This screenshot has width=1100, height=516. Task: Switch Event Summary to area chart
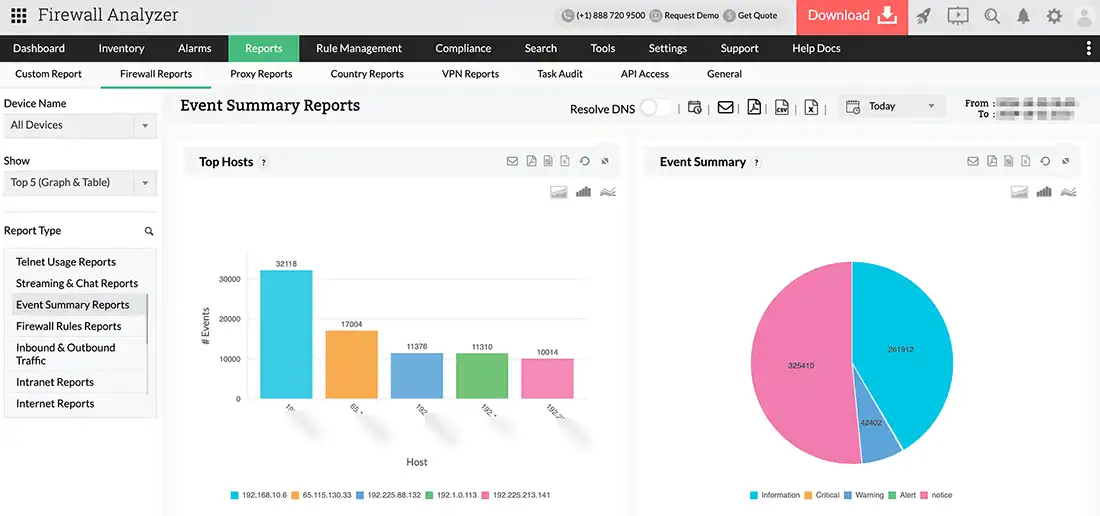pos(1019,192)
